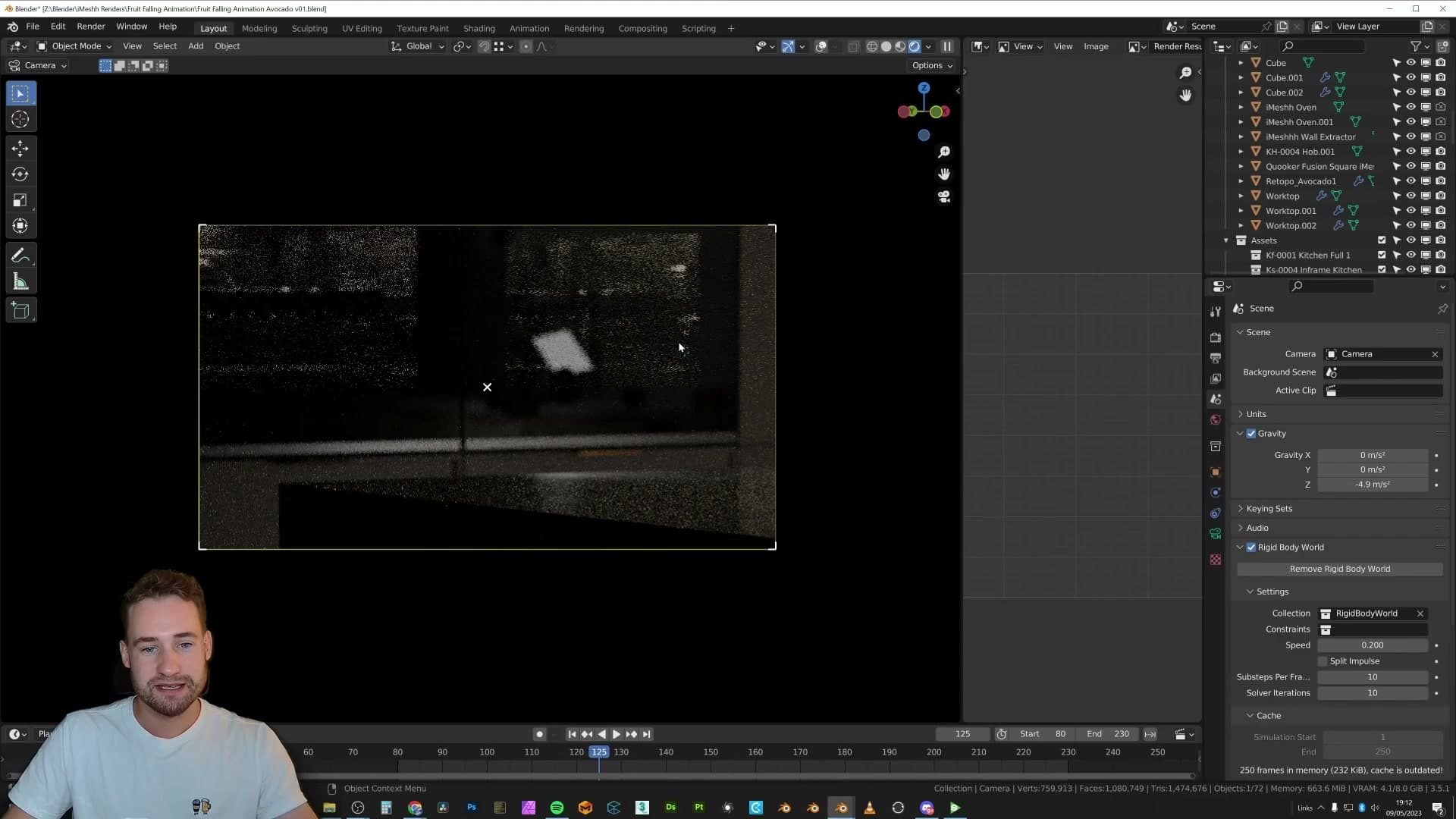Open the viewport Add menu
1456x819 pixels.
[196, 46]
